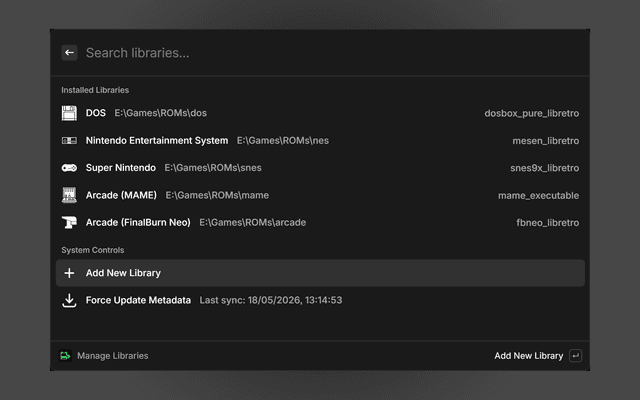This screenshot has height=400, width=640.
Task: Click the mesen_libretro core name
Action: (x=546, y=140)
